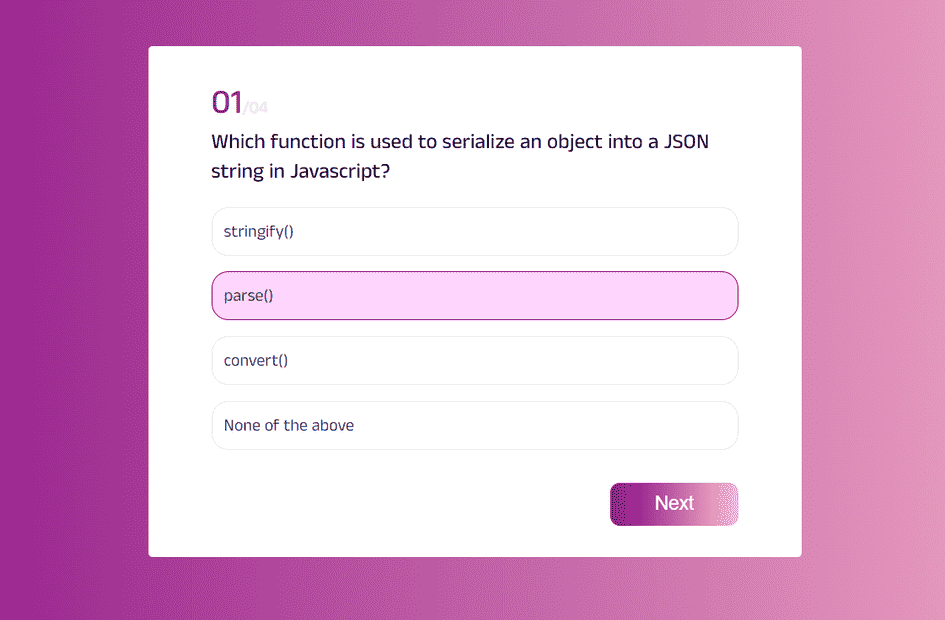Viewport: 945px width, 620px height.
Task: Deselect the pink parse() option box
Action: click(474, 295)
